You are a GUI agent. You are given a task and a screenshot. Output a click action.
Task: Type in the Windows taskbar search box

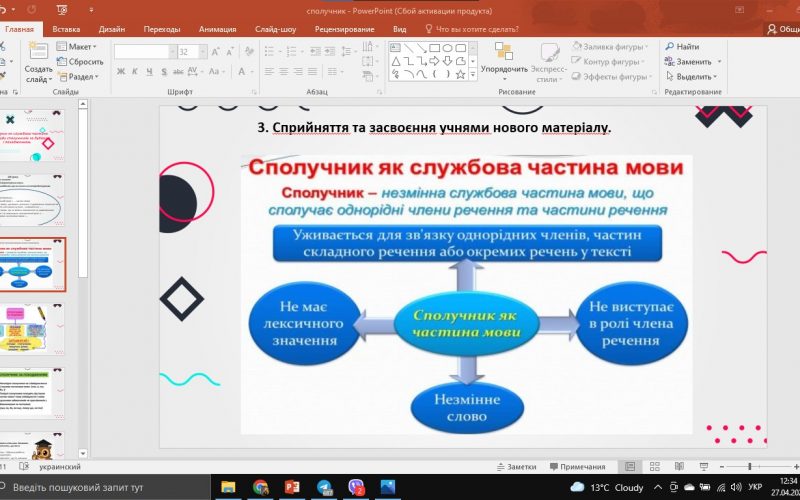point(100,487)
